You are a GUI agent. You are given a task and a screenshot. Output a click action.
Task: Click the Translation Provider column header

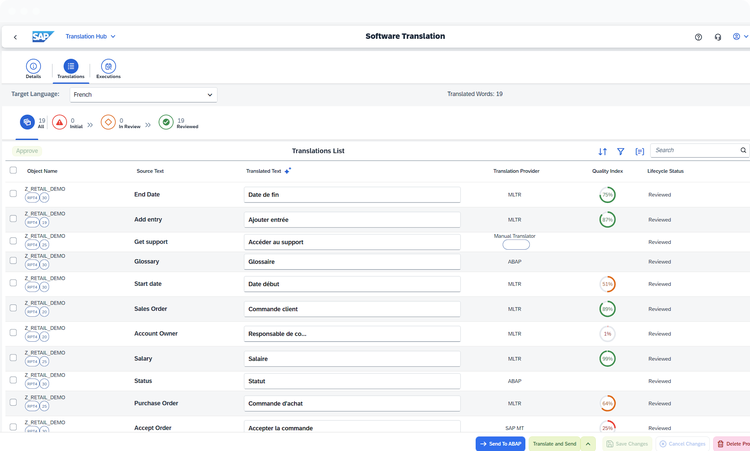516,171
